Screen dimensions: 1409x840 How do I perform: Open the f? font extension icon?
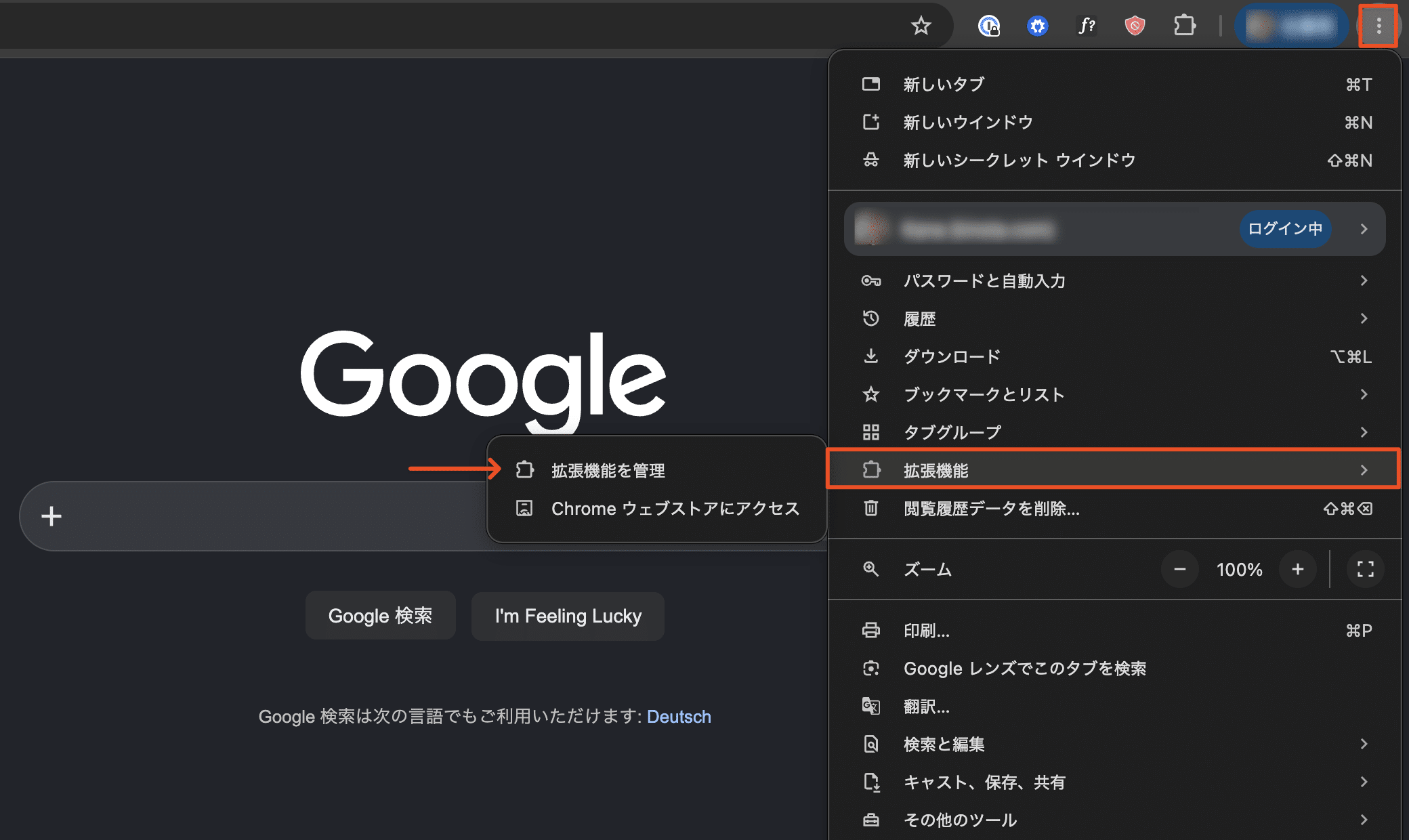pyautogui.click(x=1087, y=26)
